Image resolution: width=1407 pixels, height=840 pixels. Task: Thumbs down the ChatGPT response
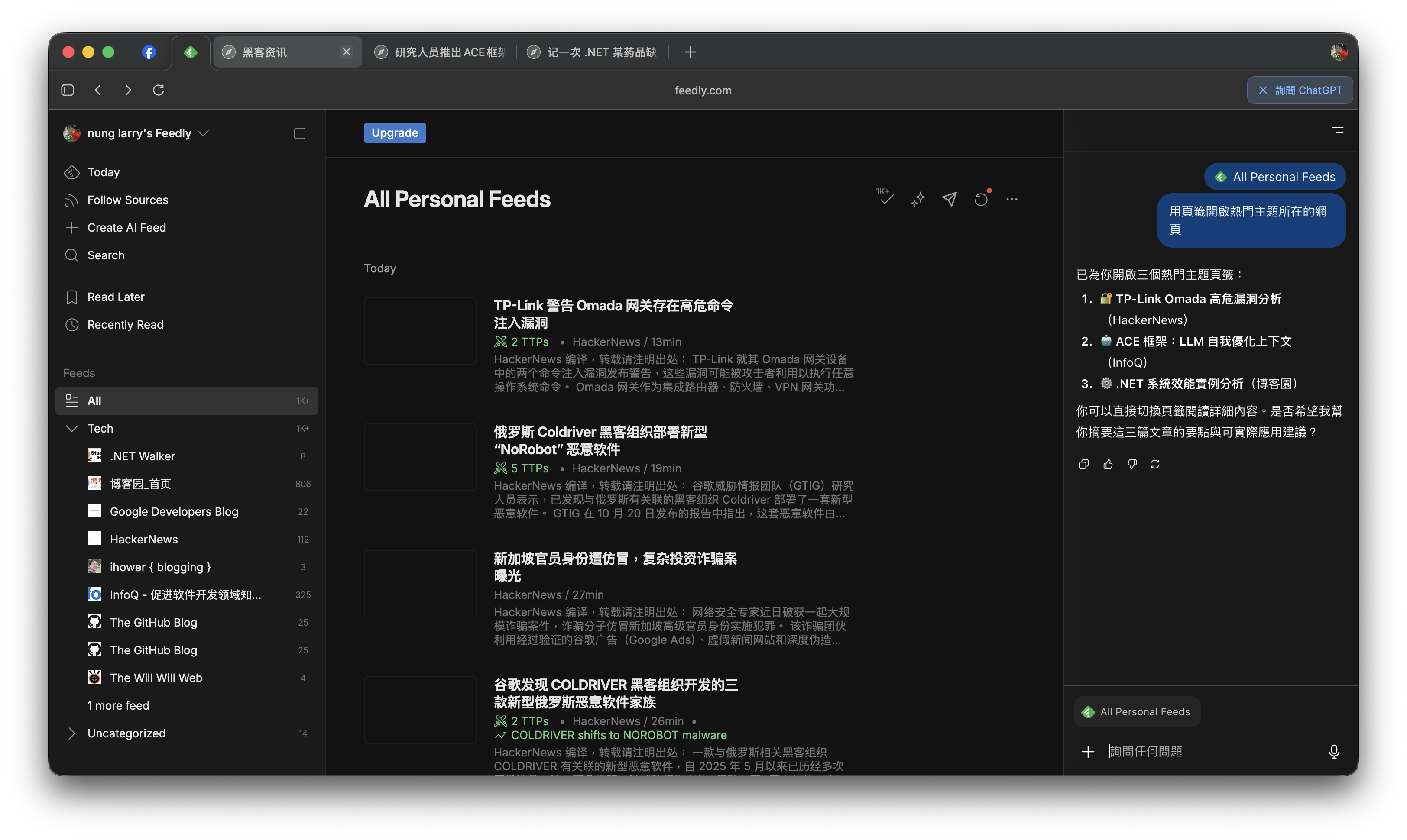tap(1132, 464)
